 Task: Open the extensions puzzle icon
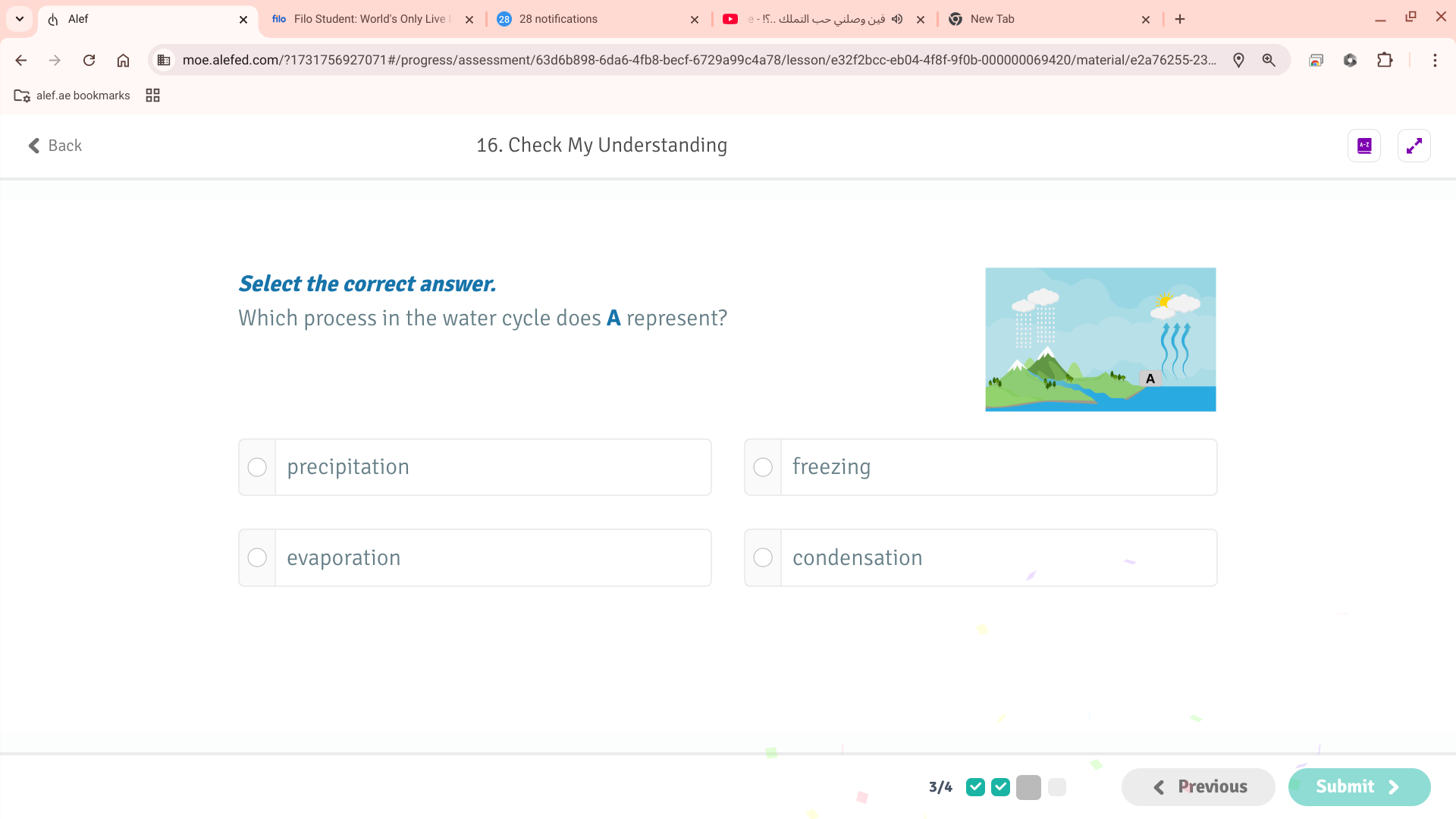coord(1385,60)
